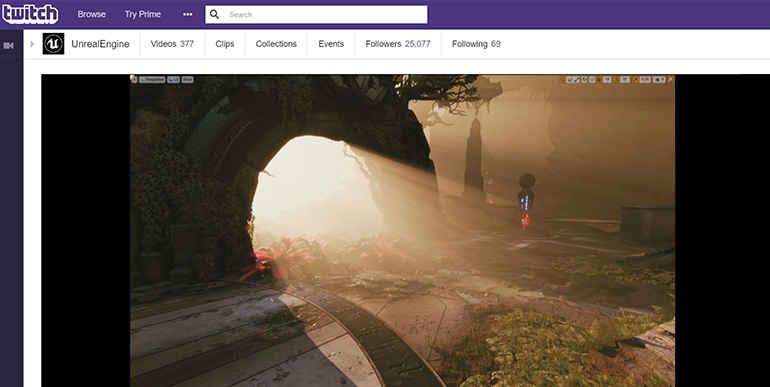770x387 pixels.
Task: Toggle scale snapping in viewport toolbar
Action: point(635,80)
